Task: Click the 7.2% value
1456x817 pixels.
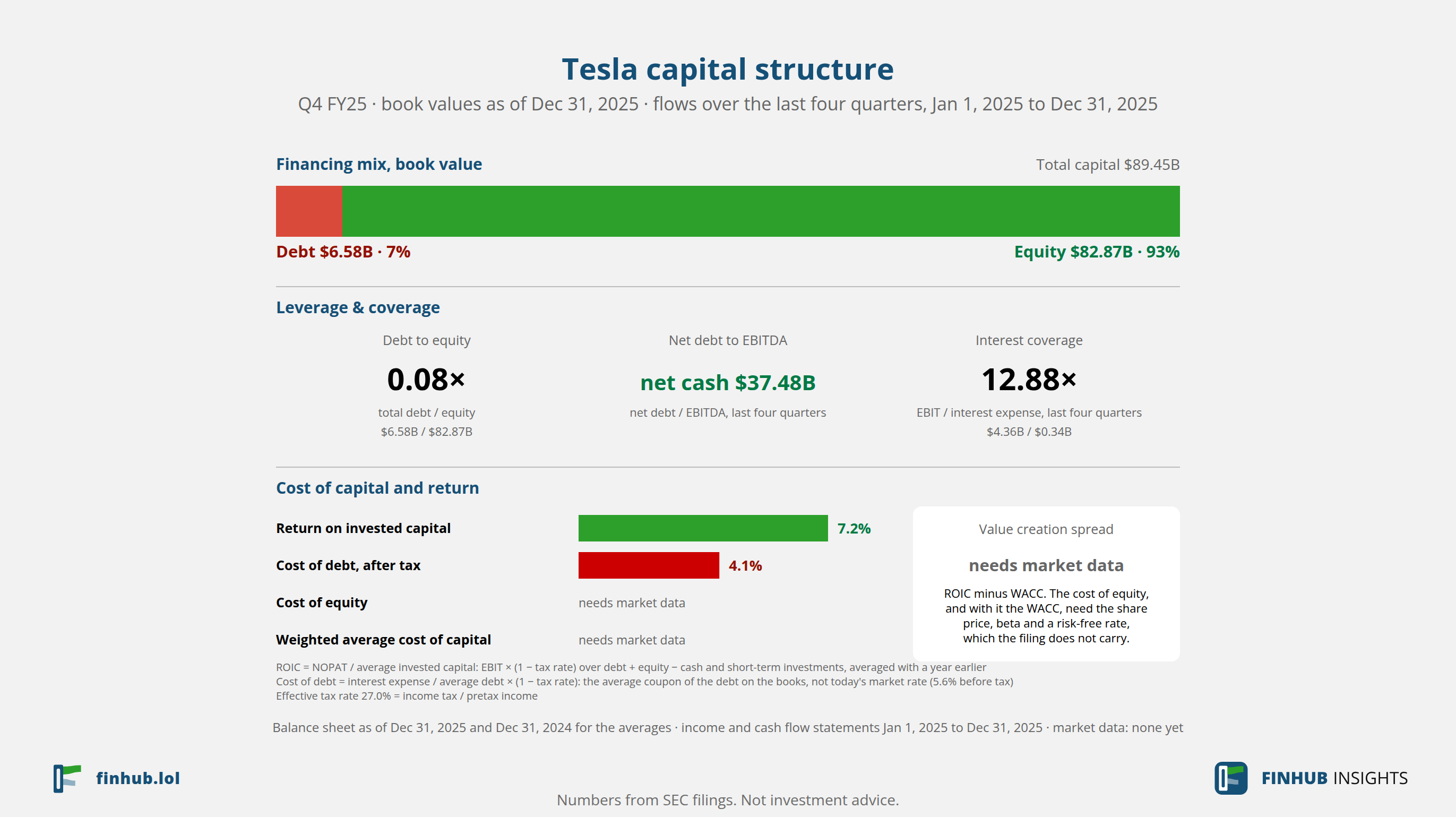Action: click(x=854, y=529)
